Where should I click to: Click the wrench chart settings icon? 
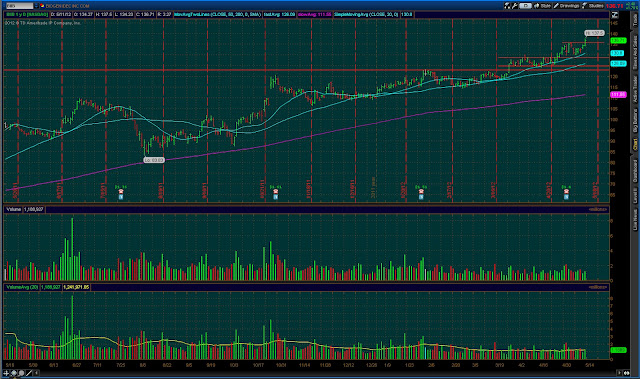[x=514, y=6]
